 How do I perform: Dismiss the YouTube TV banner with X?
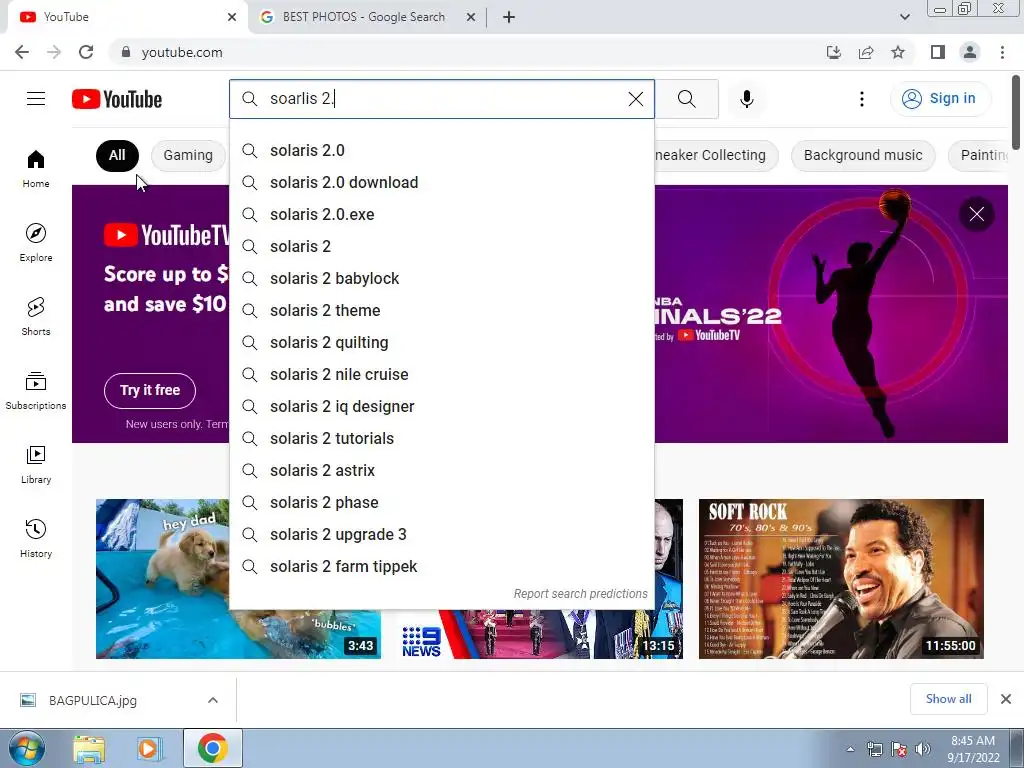click(x=976, y=214)
